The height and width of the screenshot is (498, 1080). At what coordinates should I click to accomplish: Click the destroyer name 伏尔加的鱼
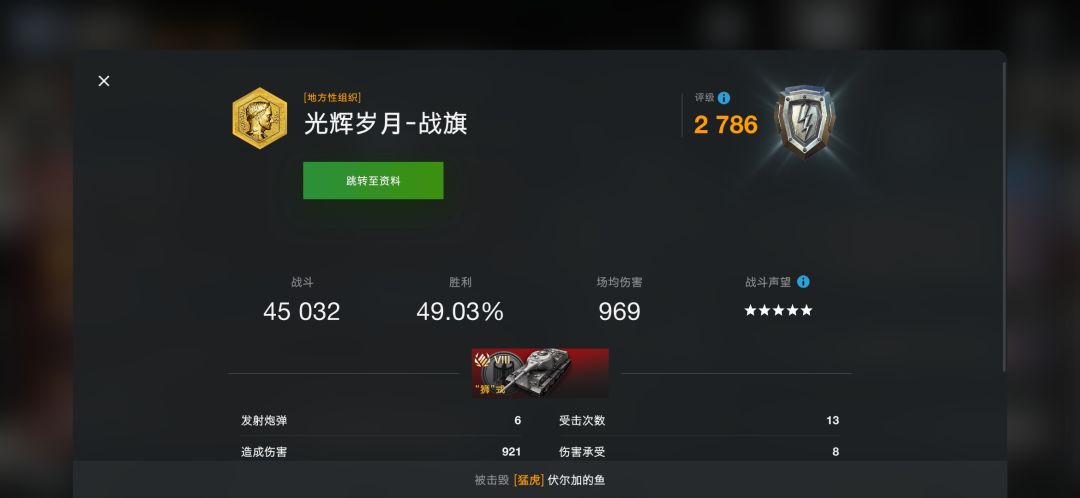pos(577,480)
